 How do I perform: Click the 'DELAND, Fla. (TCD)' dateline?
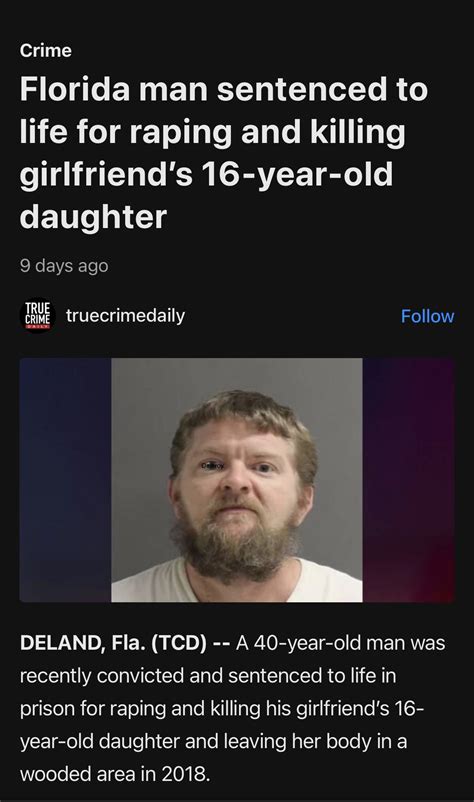tap(113, 642)
